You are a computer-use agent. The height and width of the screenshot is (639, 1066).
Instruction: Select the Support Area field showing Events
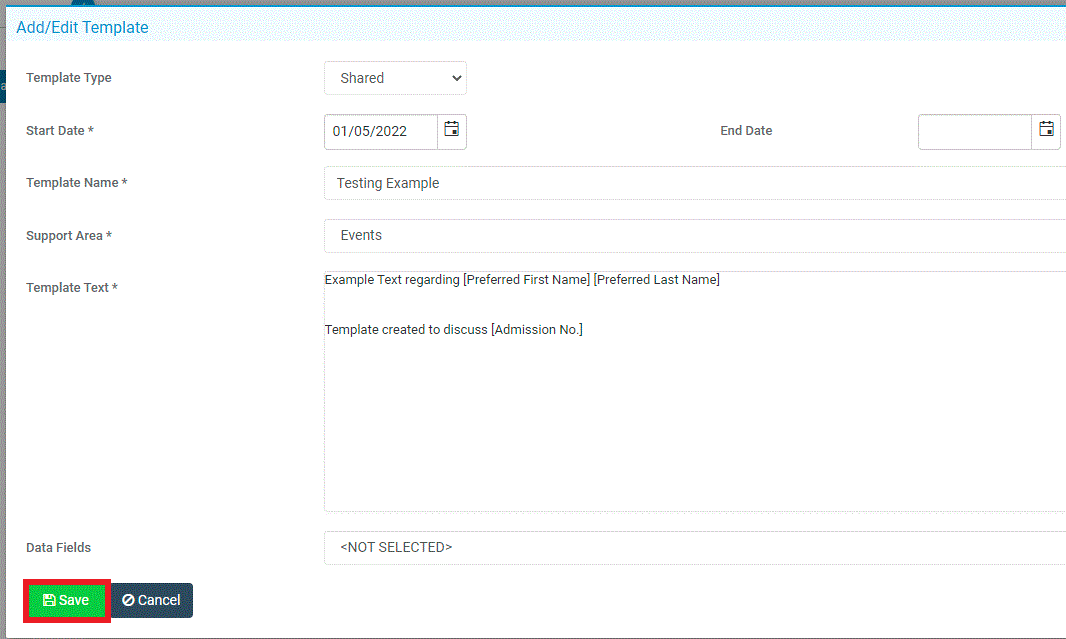(x=600, y=235)
